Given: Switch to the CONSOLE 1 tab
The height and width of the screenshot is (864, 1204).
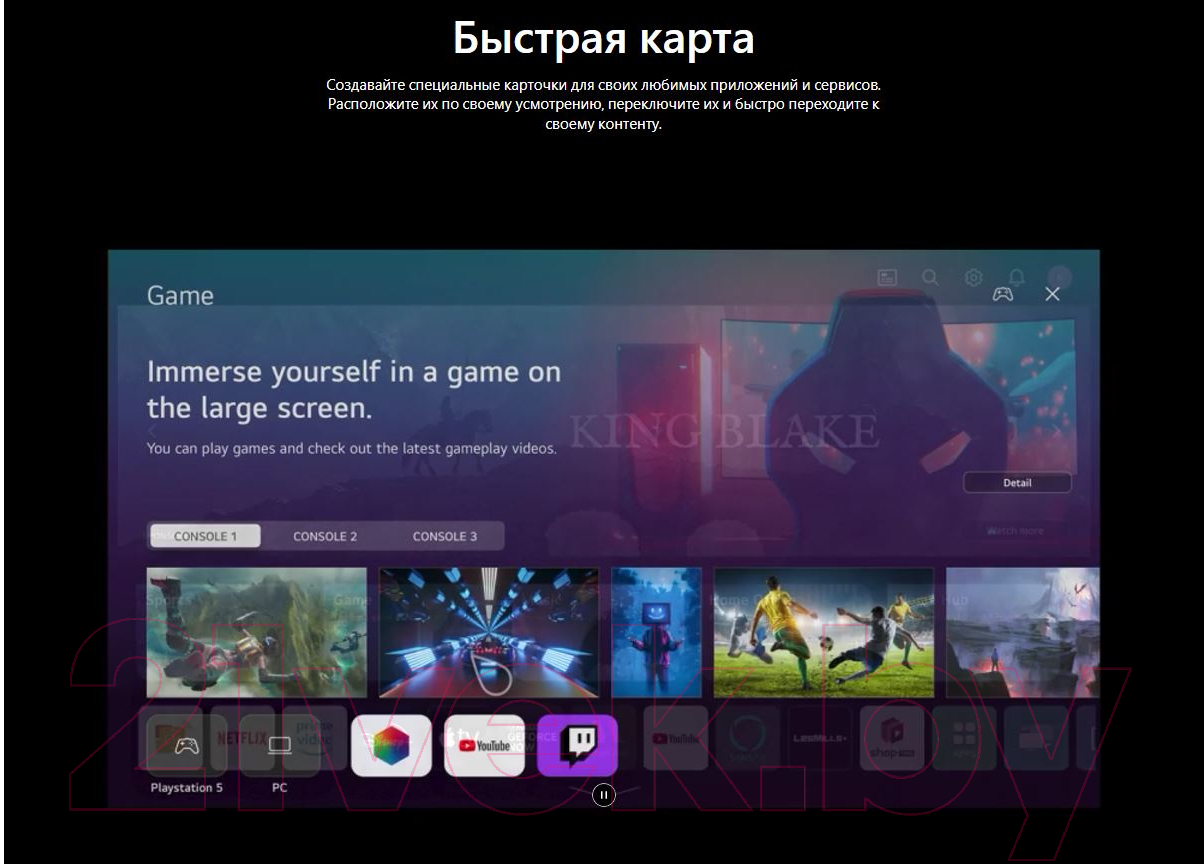Looking at the screenshot, I should click(205, 536).
